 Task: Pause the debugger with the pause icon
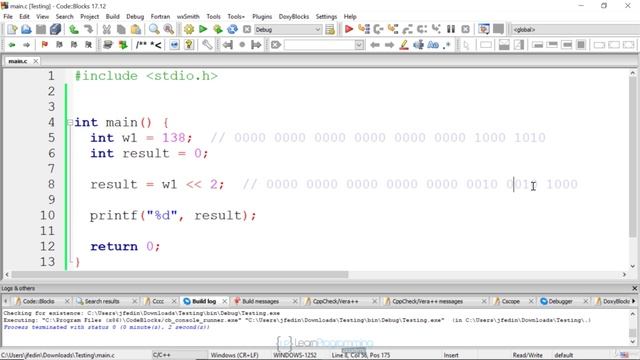pyautogui.click(x=451, y=29)
